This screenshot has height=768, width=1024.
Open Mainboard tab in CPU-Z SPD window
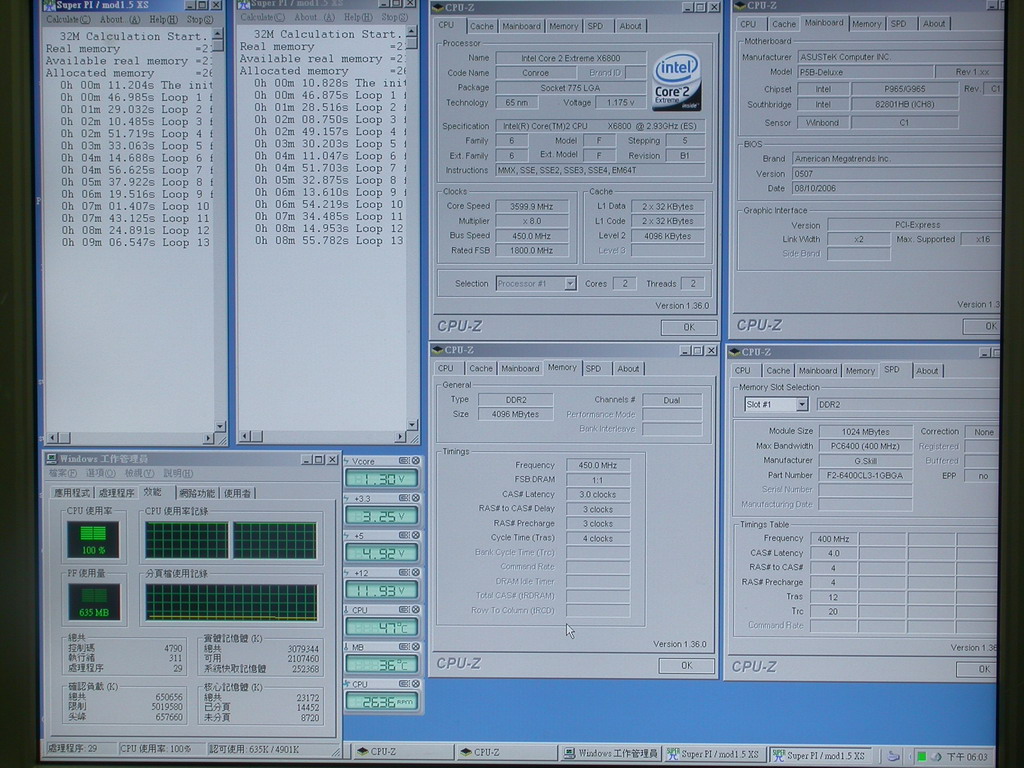tap(817, 371)
